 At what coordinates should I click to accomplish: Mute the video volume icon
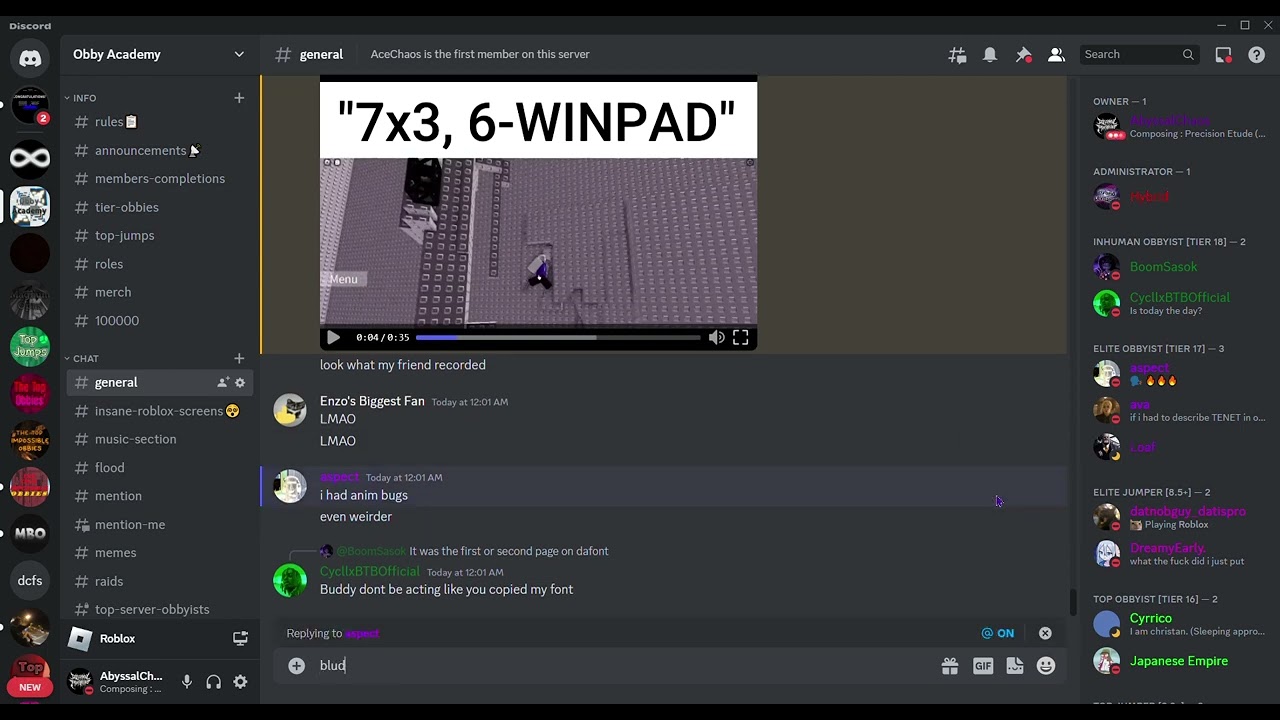click(717, 338)
